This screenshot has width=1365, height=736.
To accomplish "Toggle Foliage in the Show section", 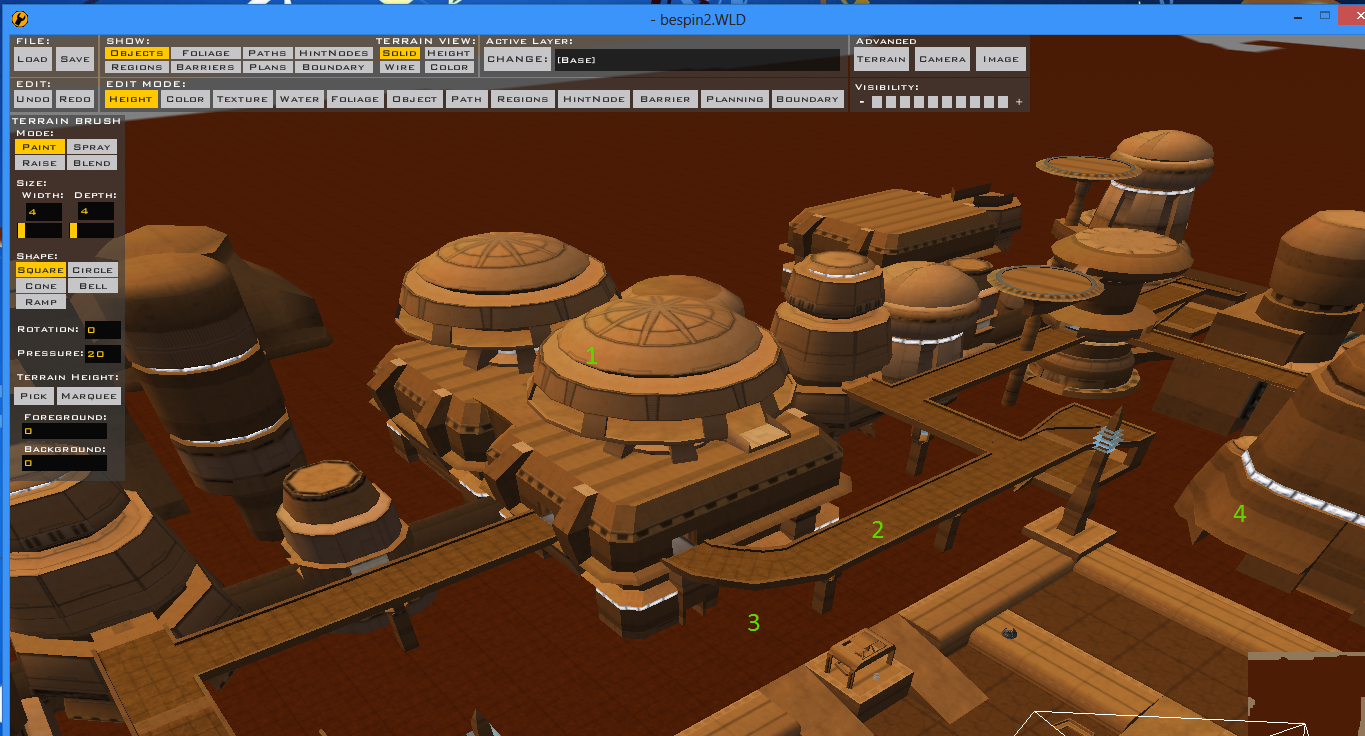I will (205, 53).
